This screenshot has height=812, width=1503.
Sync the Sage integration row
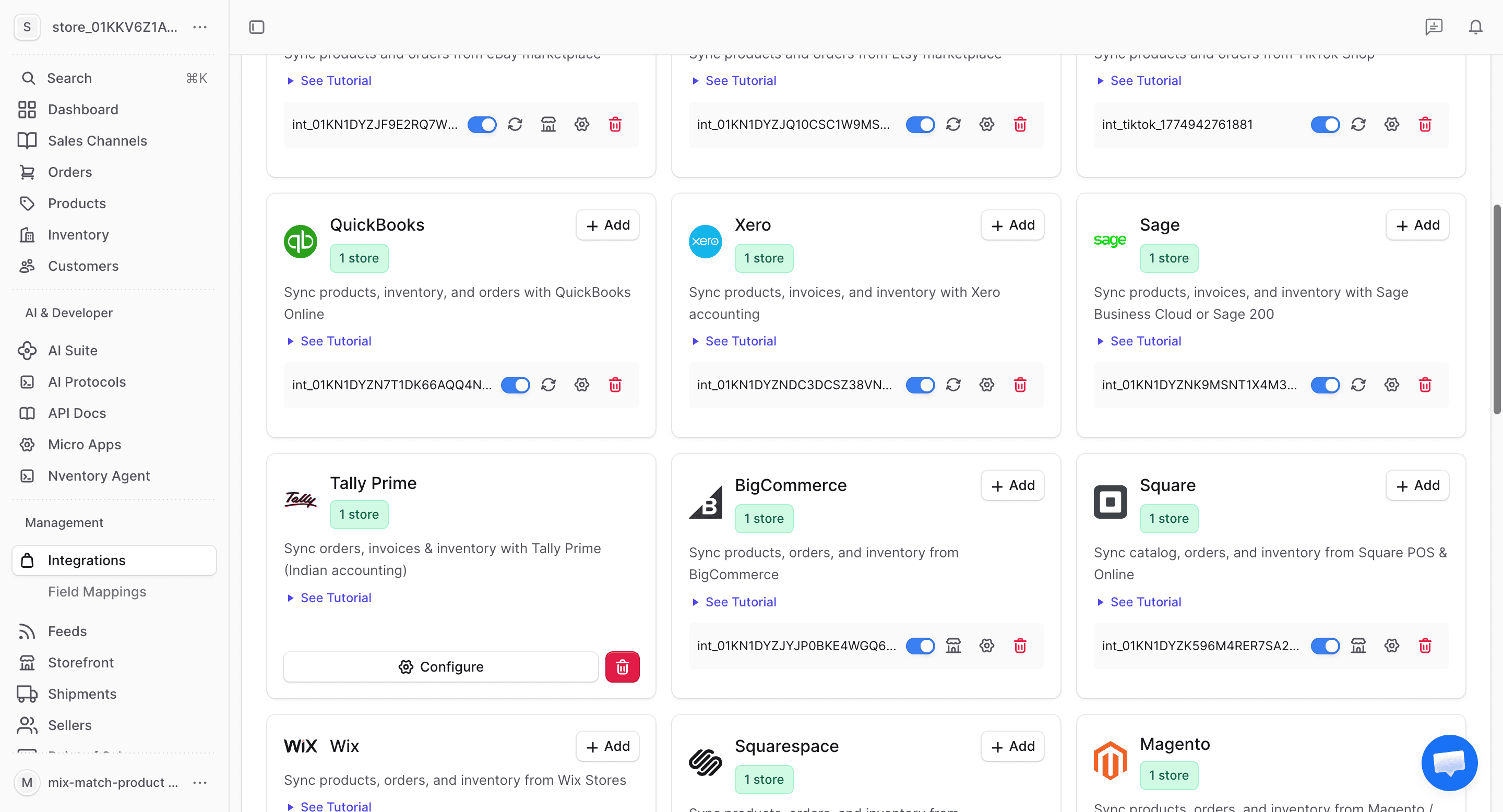tap(1358, 385)
